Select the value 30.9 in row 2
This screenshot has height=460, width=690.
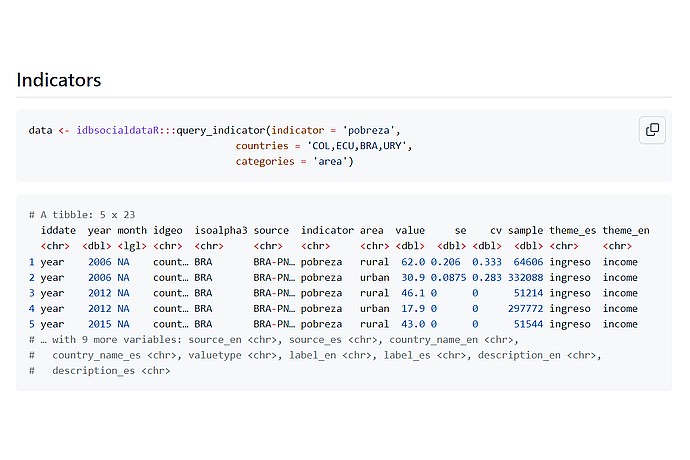click(413, 277)
